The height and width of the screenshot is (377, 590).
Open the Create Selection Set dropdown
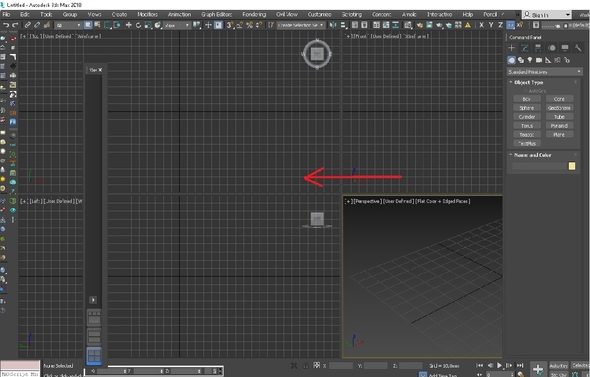coord(301,25)
